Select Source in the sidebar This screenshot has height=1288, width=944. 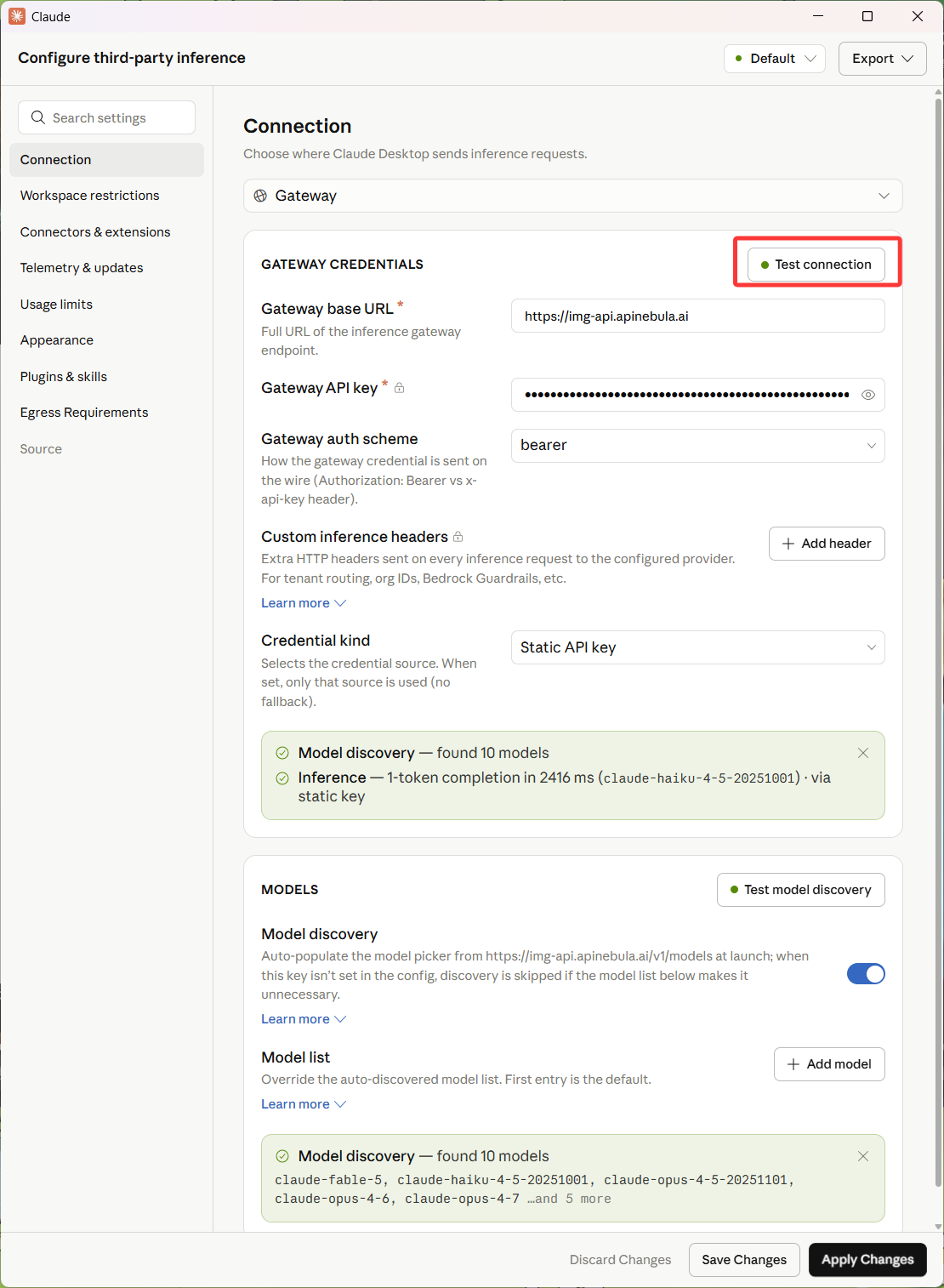(x=107, y=449)
